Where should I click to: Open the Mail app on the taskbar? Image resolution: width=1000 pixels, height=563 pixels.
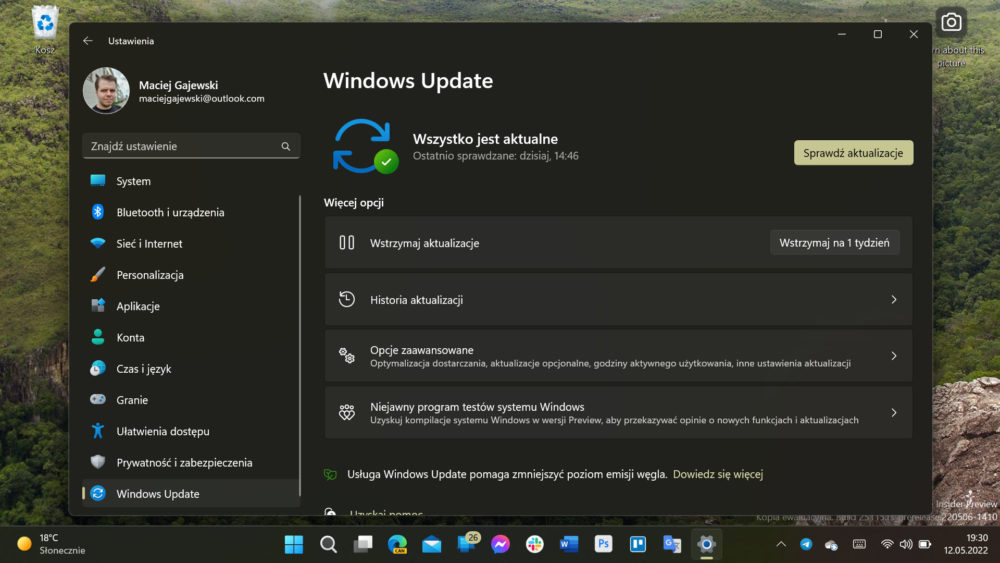pos(432,544)
